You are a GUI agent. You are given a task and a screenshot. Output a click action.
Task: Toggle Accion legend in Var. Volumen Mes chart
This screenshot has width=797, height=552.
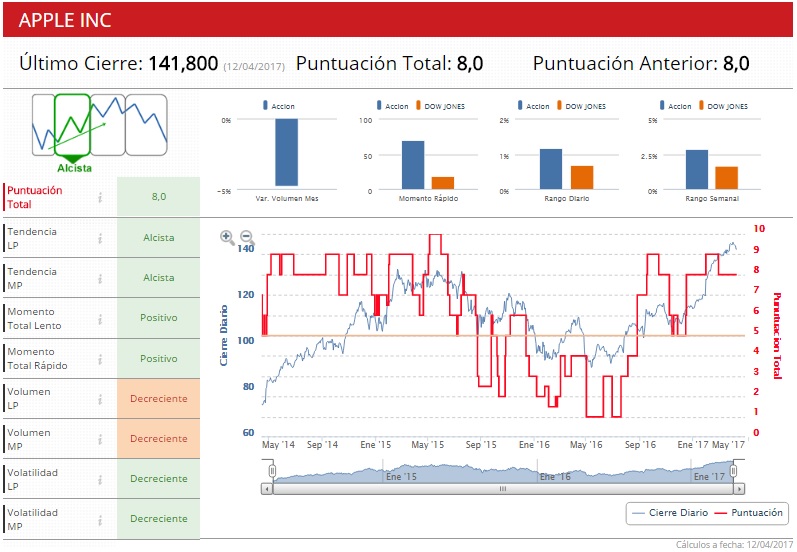[x=279, y=106]
